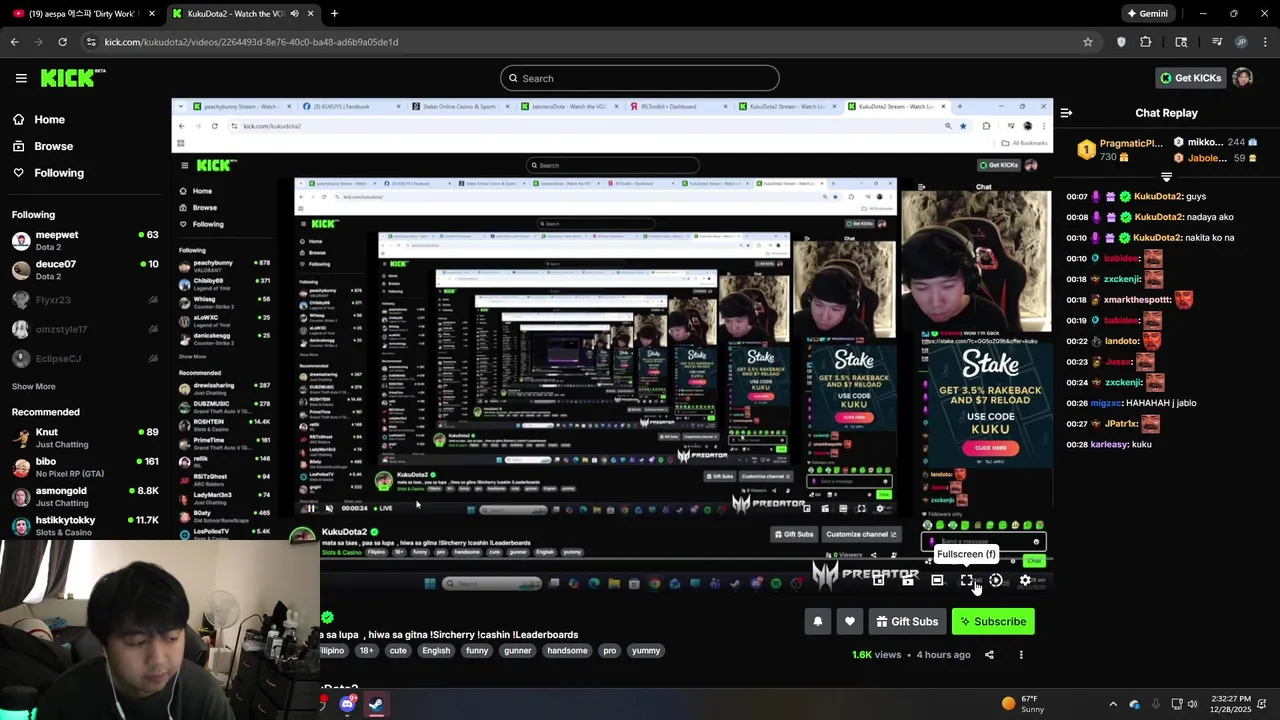This screenshot has width=1280, height=720.
Task: Toggle theater mode player icon
Action: tap(937, 580)
